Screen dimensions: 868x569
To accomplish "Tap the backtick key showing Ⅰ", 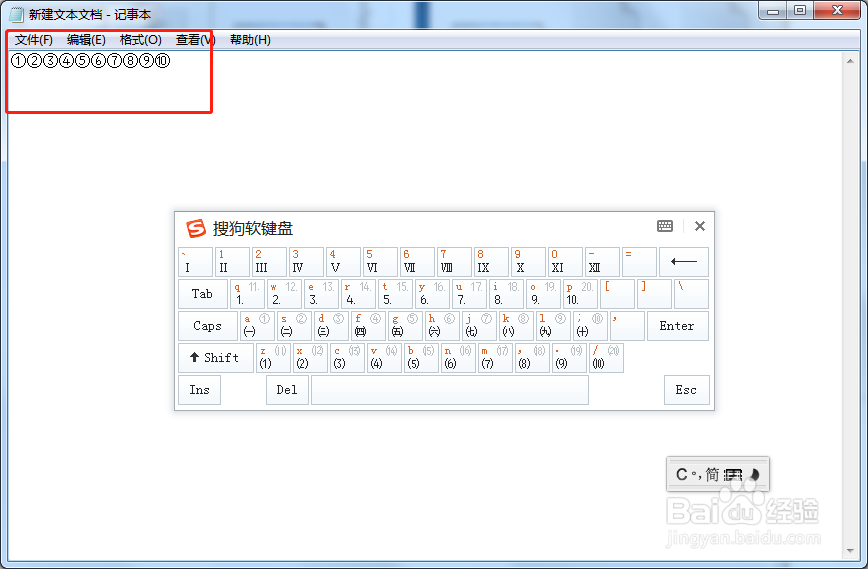I will coord(195,262).
